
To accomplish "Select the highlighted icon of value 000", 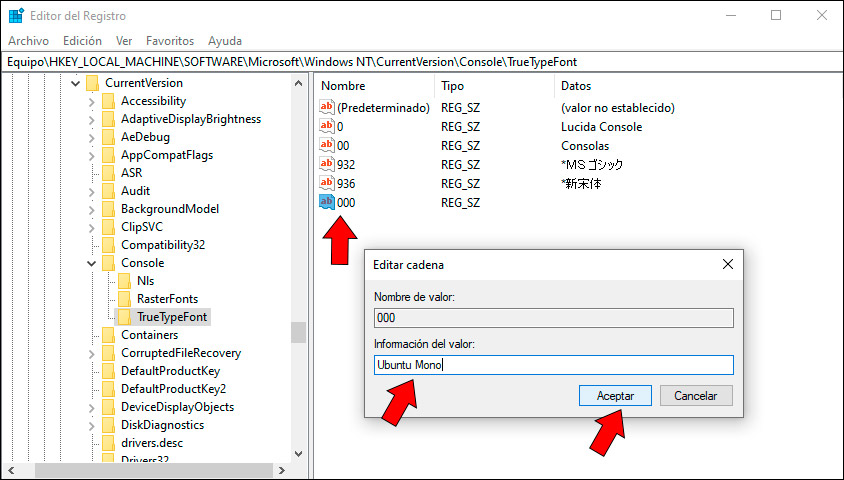I will 327,202.
